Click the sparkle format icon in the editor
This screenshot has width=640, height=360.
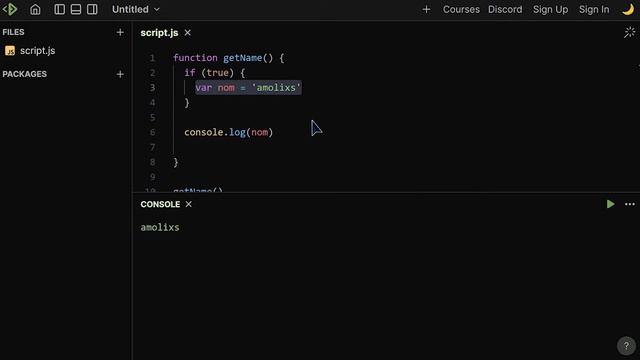629,32
